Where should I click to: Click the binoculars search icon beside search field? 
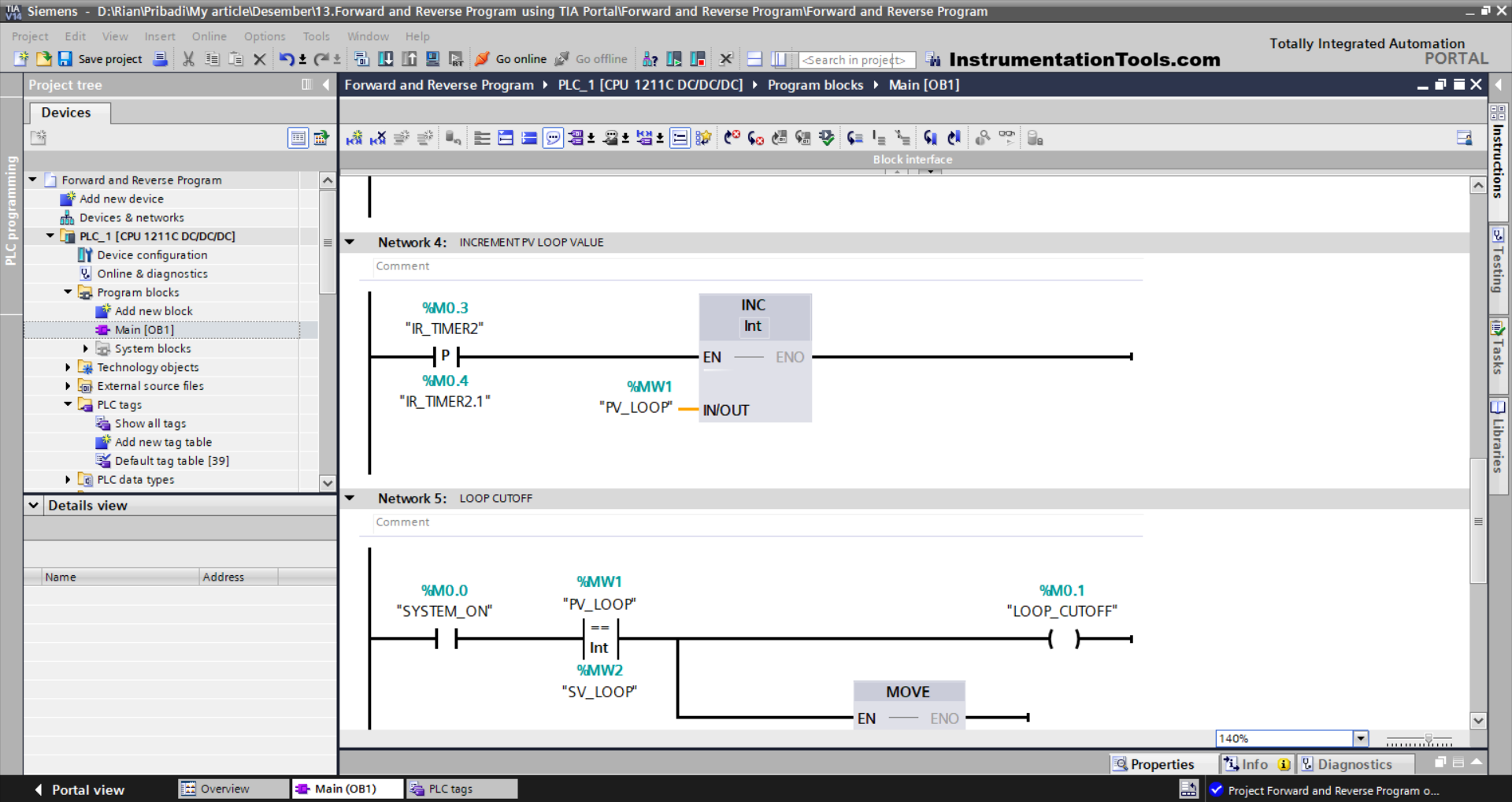pos(933,59)
